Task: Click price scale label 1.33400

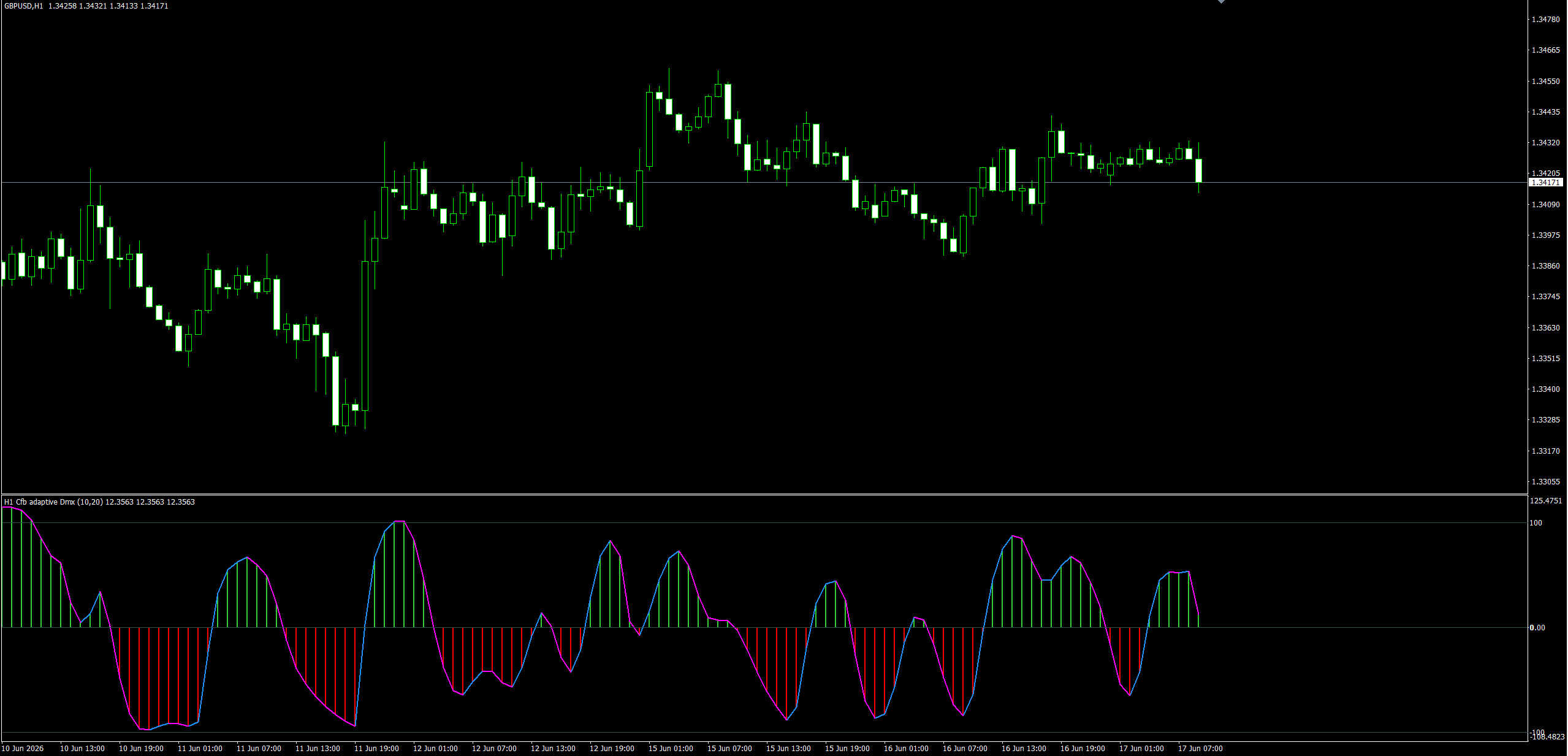Action: [x=1545, y=389]
